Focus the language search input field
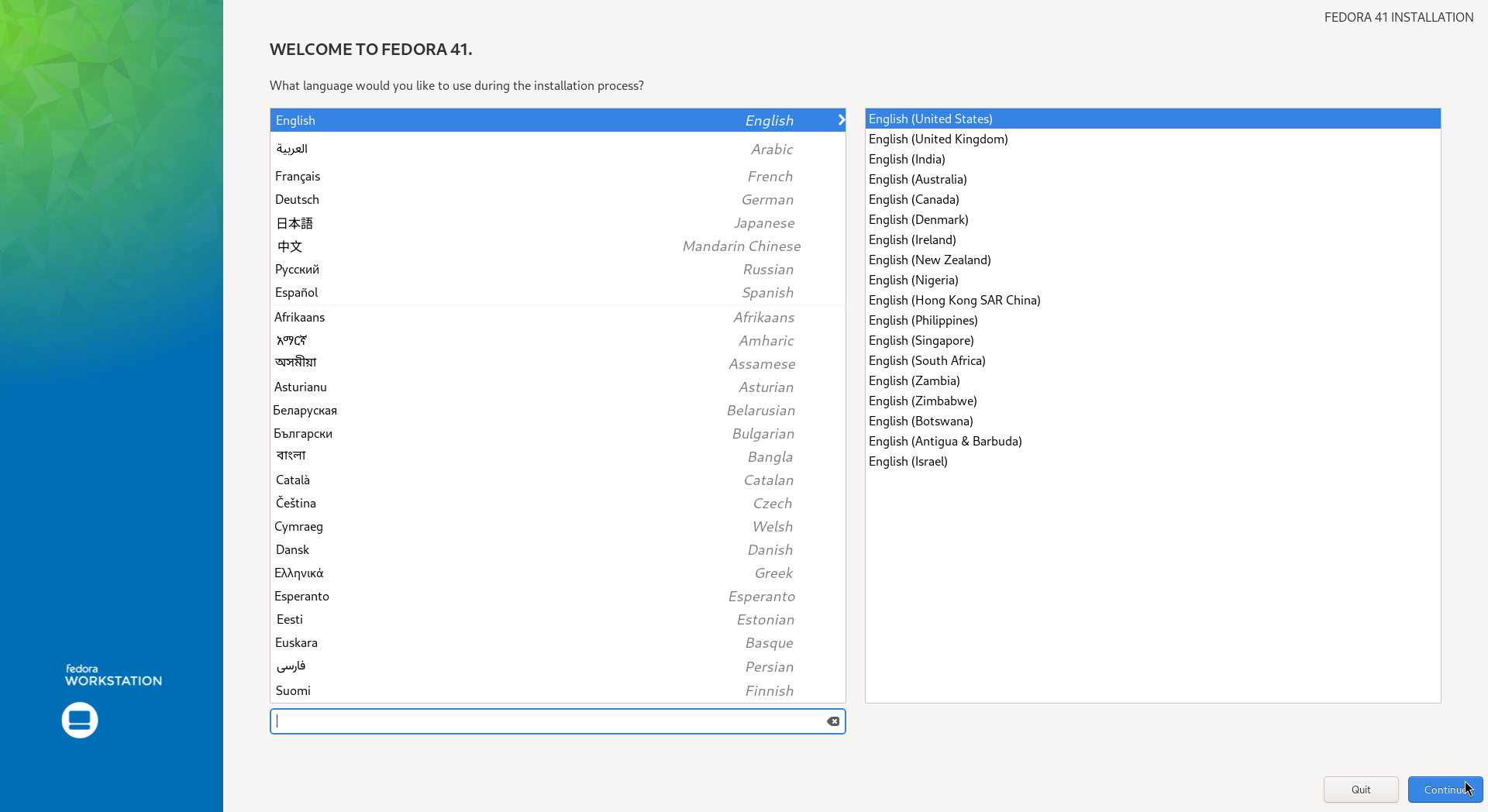 (557, 721)
